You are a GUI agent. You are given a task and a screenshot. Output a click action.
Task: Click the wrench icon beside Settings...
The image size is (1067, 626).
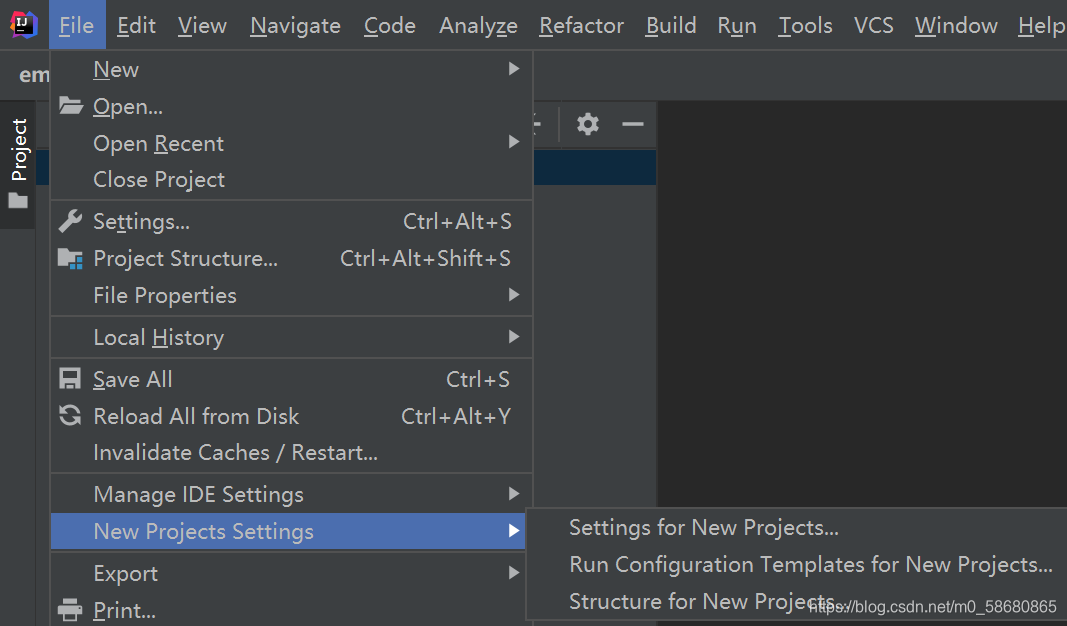tap(70, 221)
